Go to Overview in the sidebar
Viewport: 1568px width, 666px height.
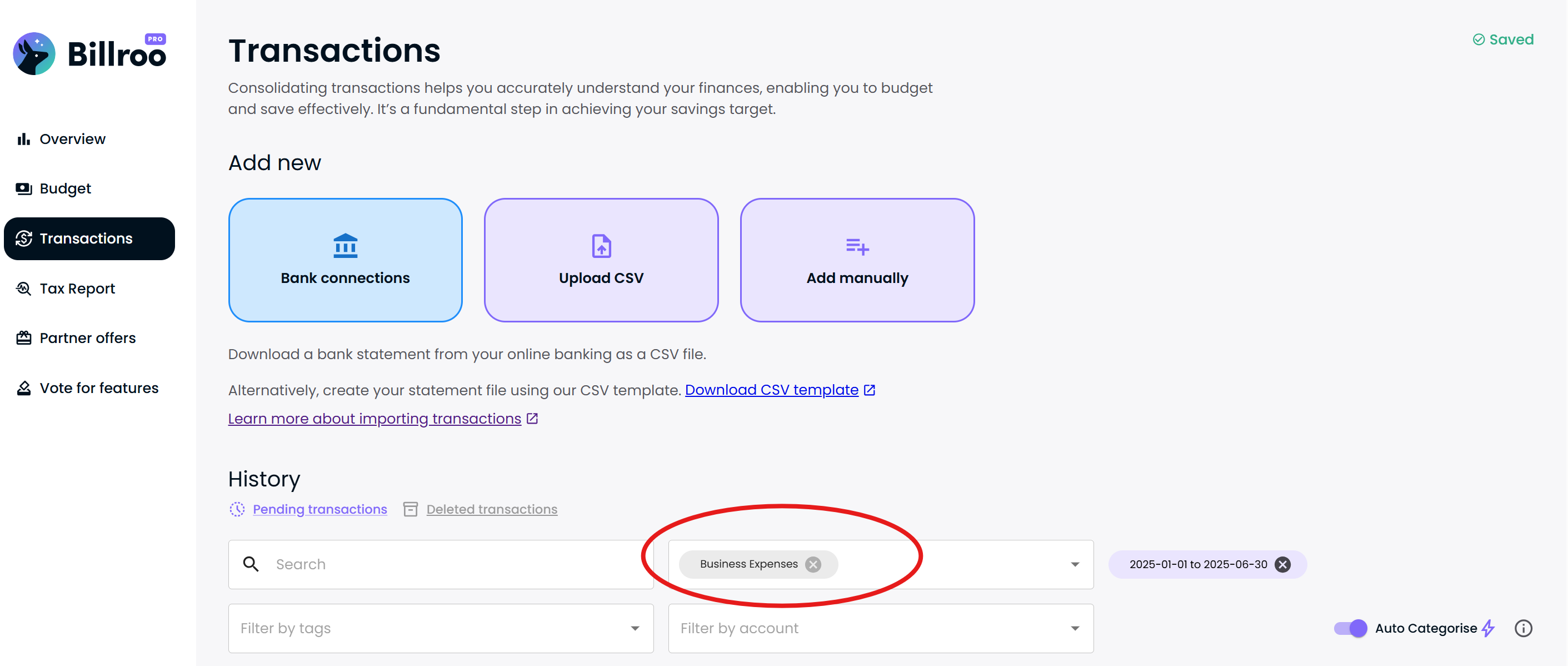coord(89,140)
